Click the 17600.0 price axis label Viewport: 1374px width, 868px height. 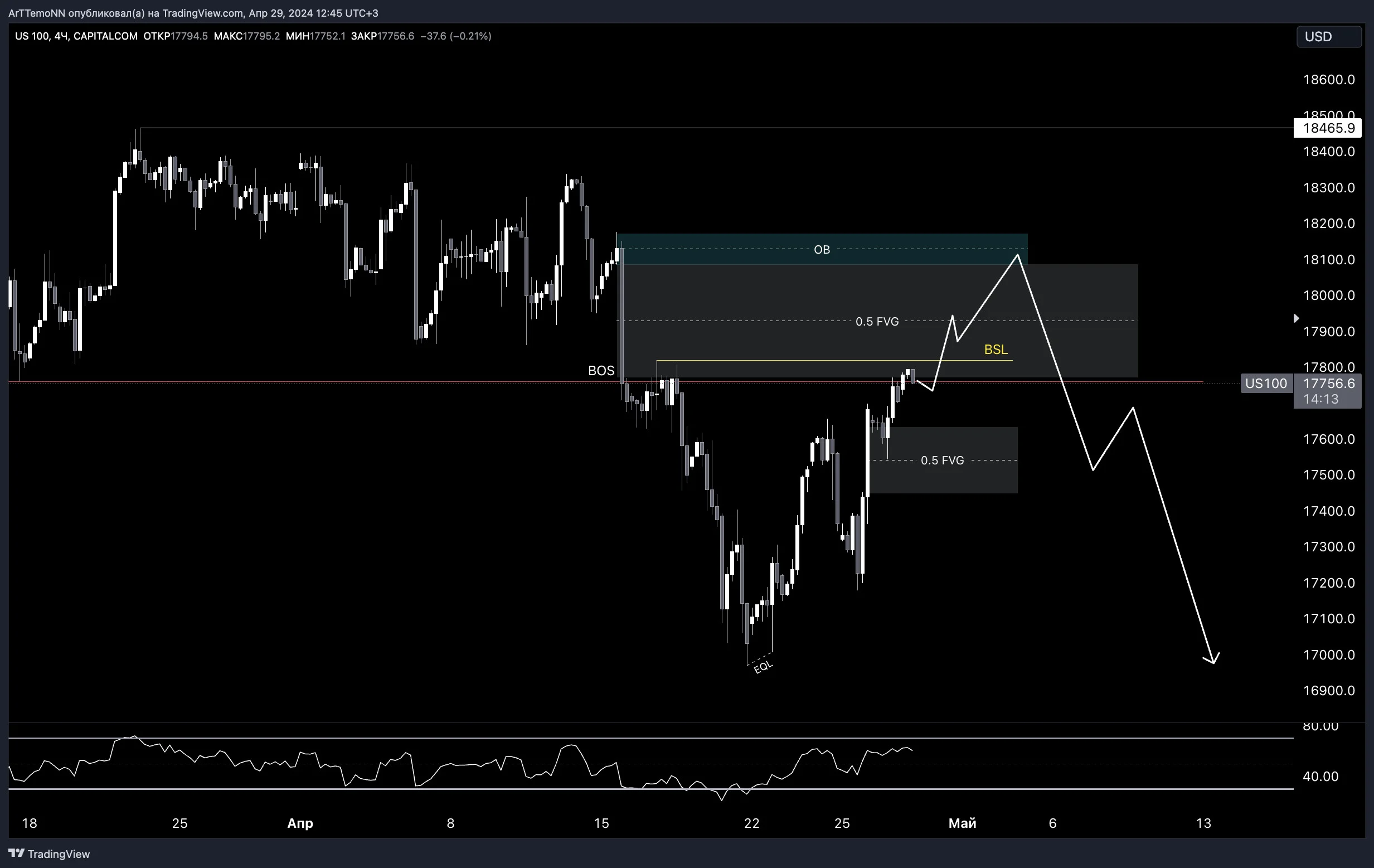pos(1329,439)
